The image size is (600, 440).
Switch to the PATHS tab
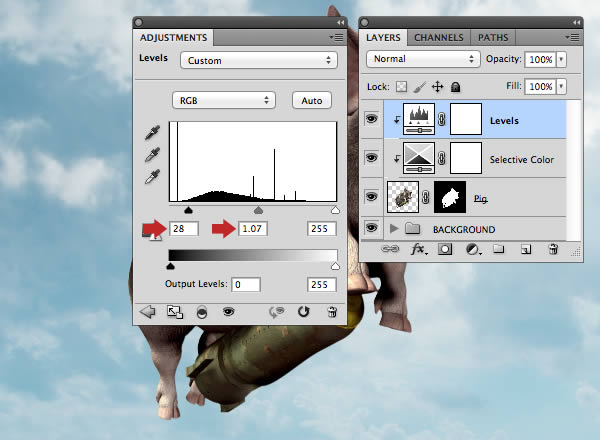coord(493,37)
